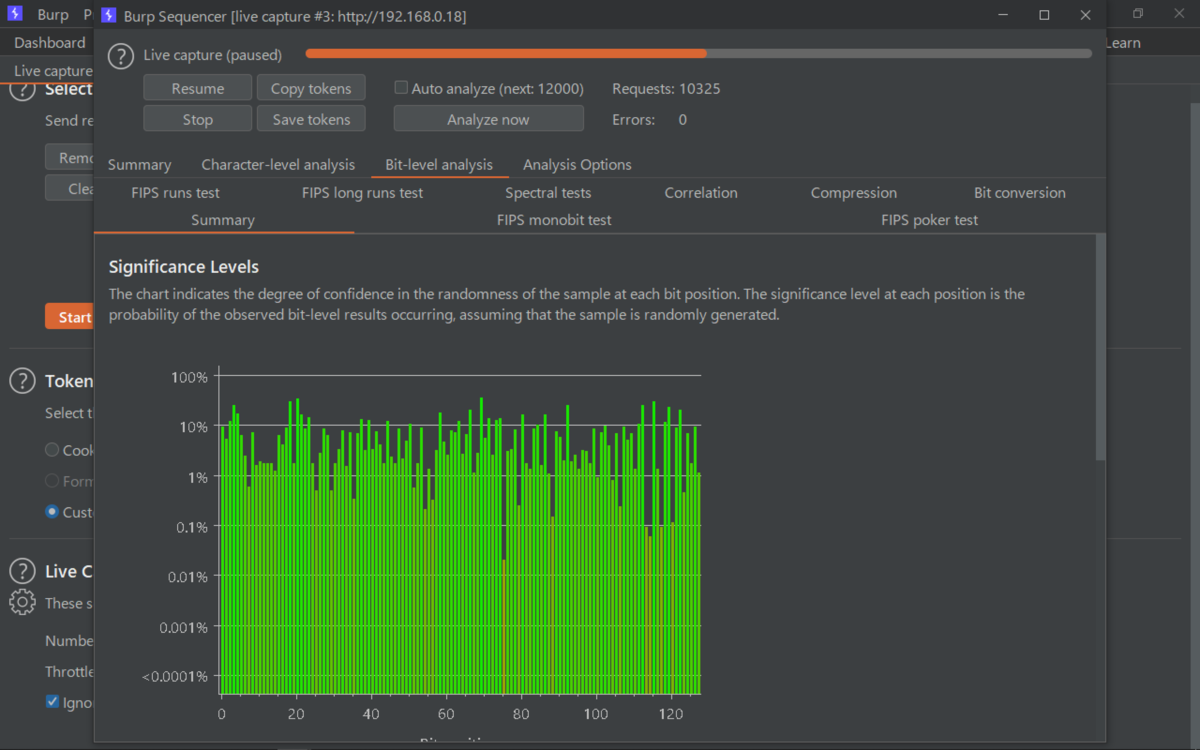Click the Burp menu in main window
Image resolution: width=1200 pixels, height=750 pixels.
click(53, 15)
